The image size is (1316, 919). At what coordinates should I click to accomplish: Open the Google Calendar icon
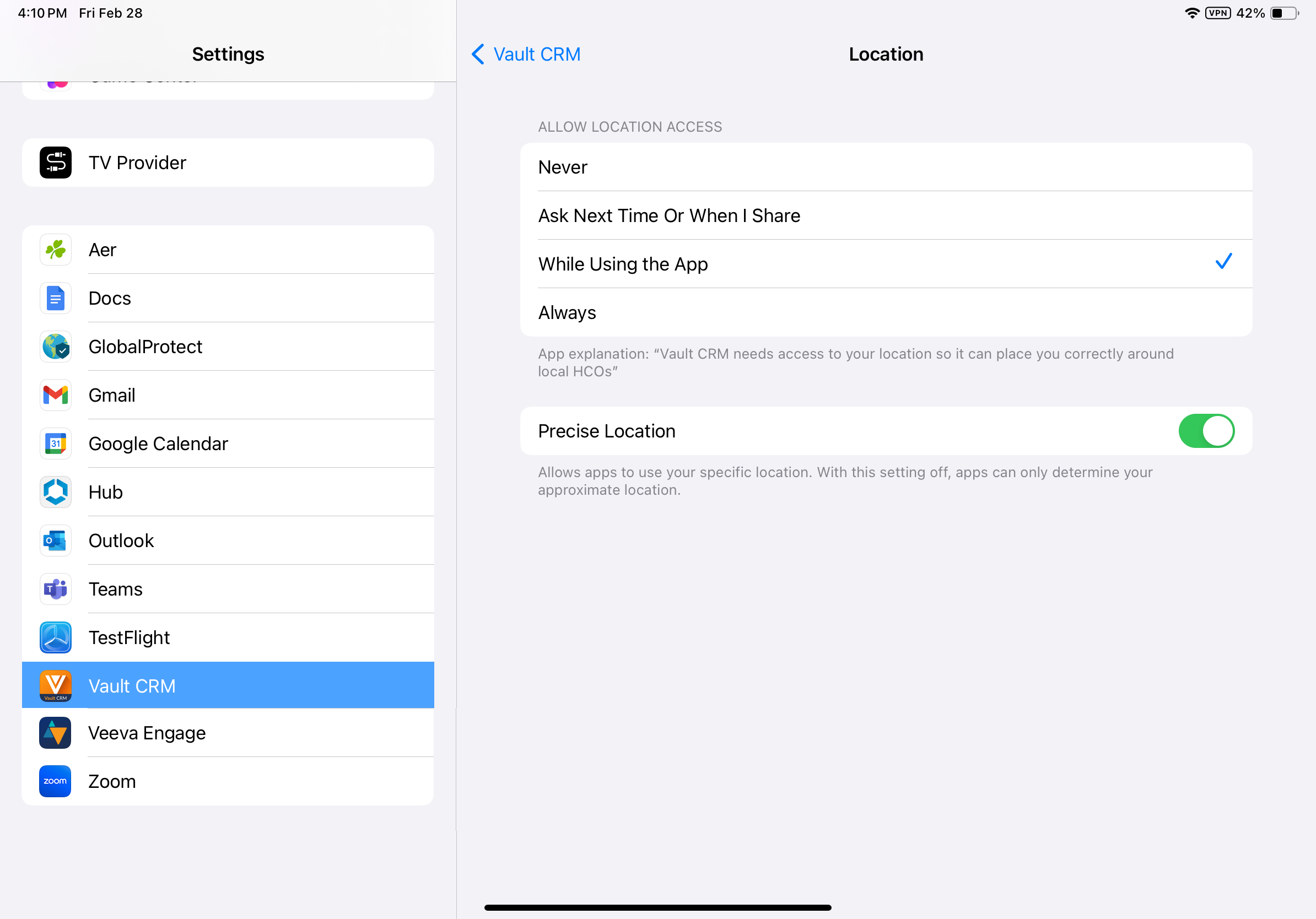click(56, 444)
